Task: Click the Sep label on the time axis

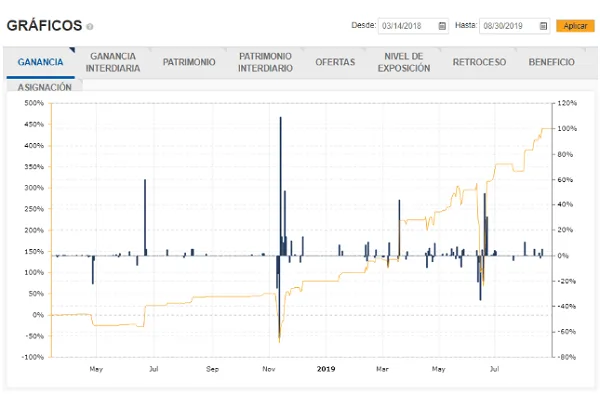Action: (x=212, y=369)
